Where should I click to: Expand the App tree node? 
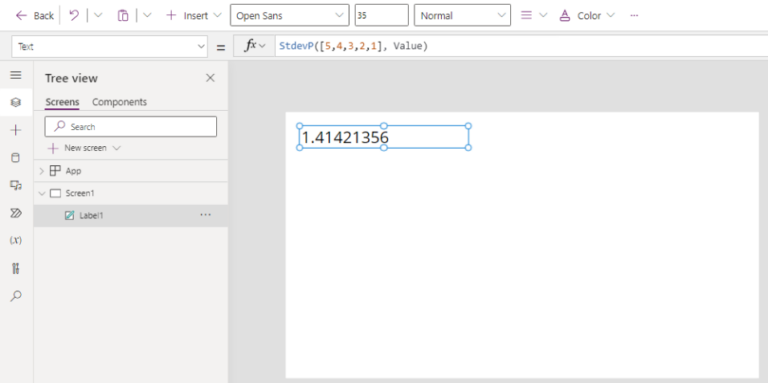[42, 171]
